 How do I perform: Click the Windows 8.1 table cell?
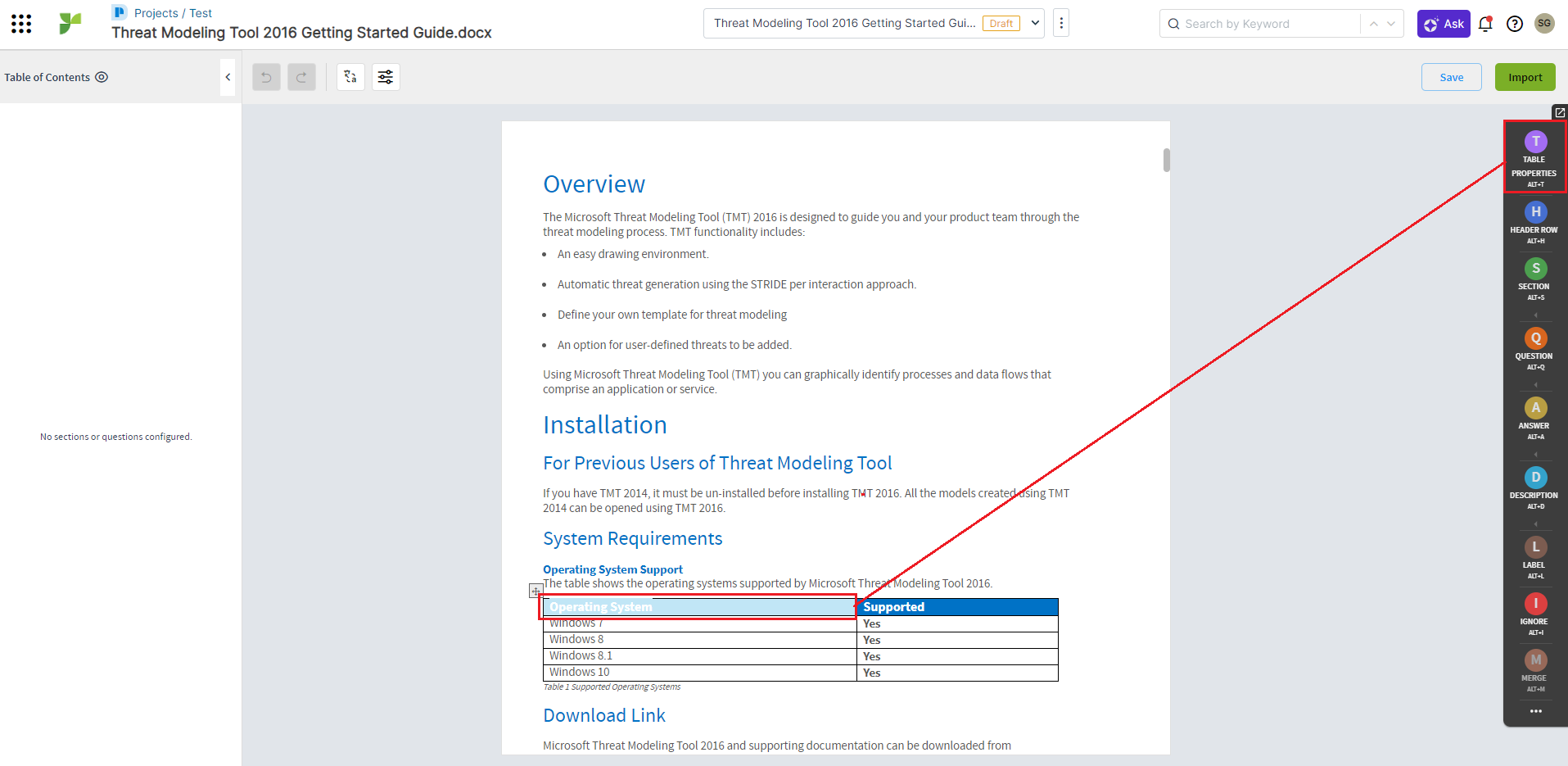click(699, 656)
